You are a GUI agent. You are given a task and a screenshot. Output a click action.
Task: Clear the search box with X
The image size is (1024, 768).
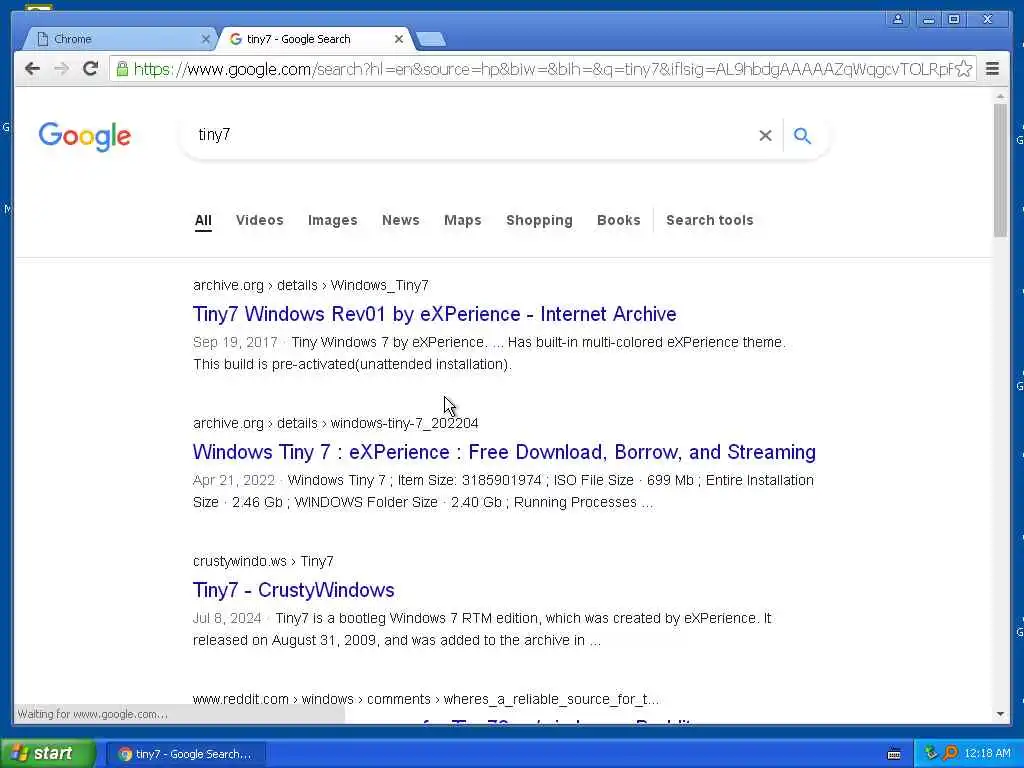pos(765,135)
